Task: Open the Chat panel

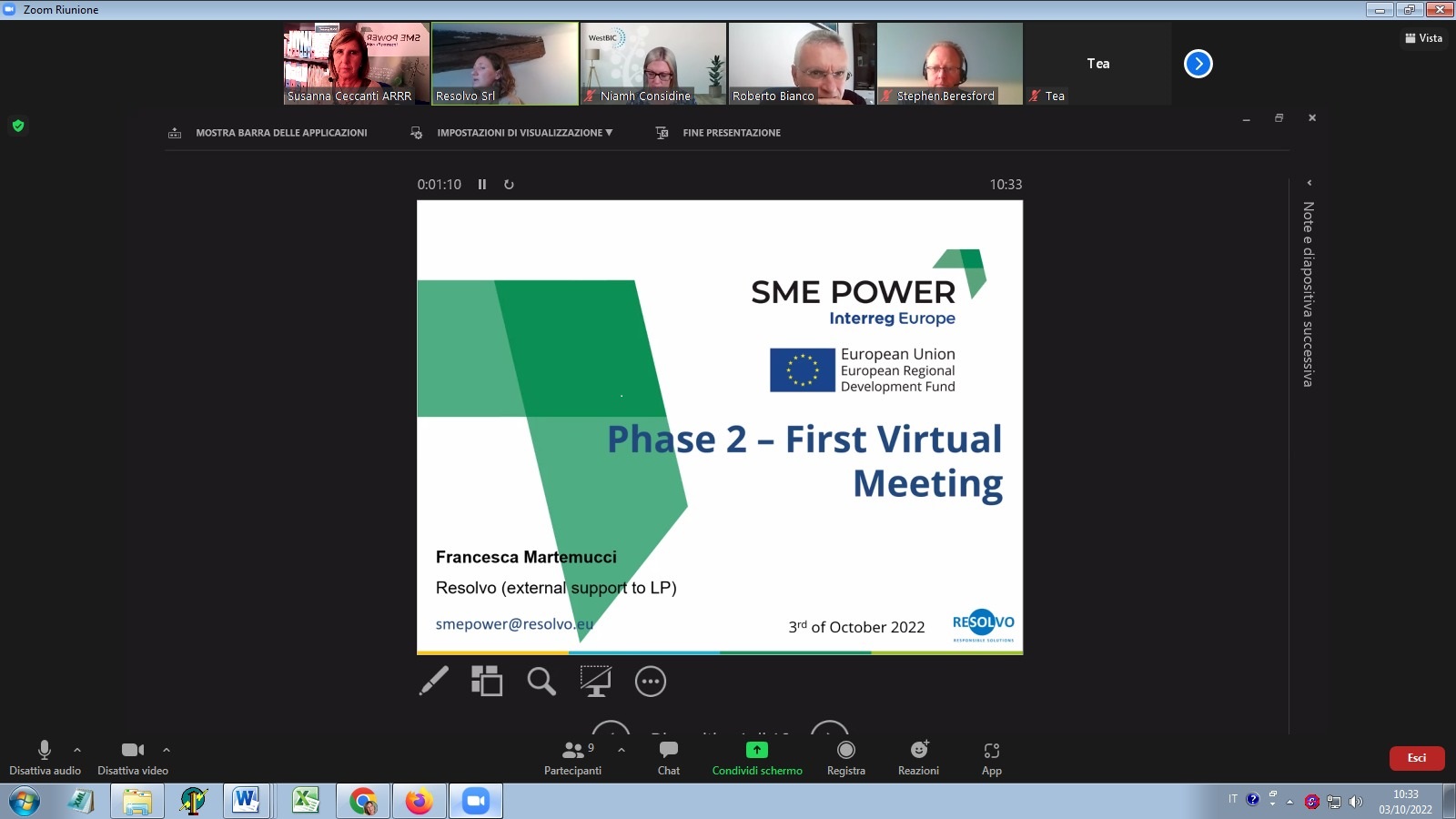Action: pyautogui.click(x=669, y=757)
